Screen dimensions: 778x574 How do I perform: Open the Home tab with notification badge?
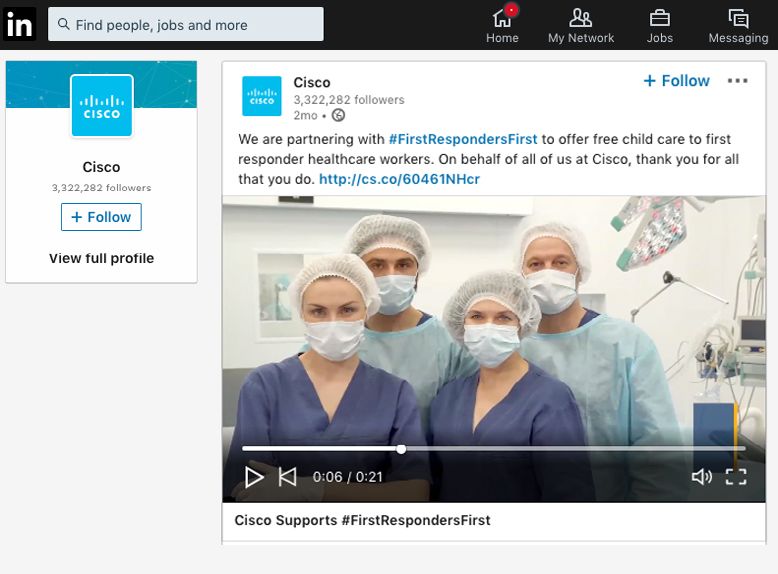pos(502,25)
